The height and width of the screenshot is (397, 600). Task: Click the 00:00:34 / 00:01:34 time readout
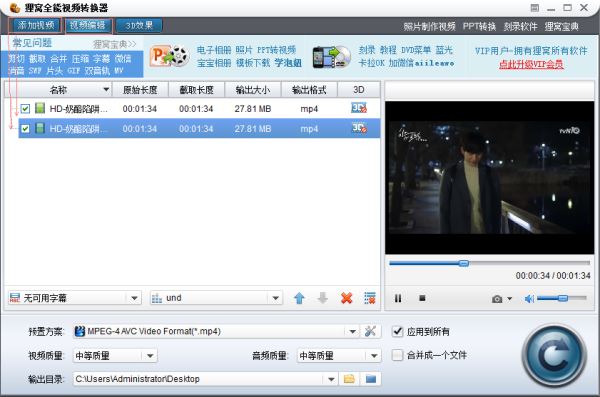[x=553, y=276]
